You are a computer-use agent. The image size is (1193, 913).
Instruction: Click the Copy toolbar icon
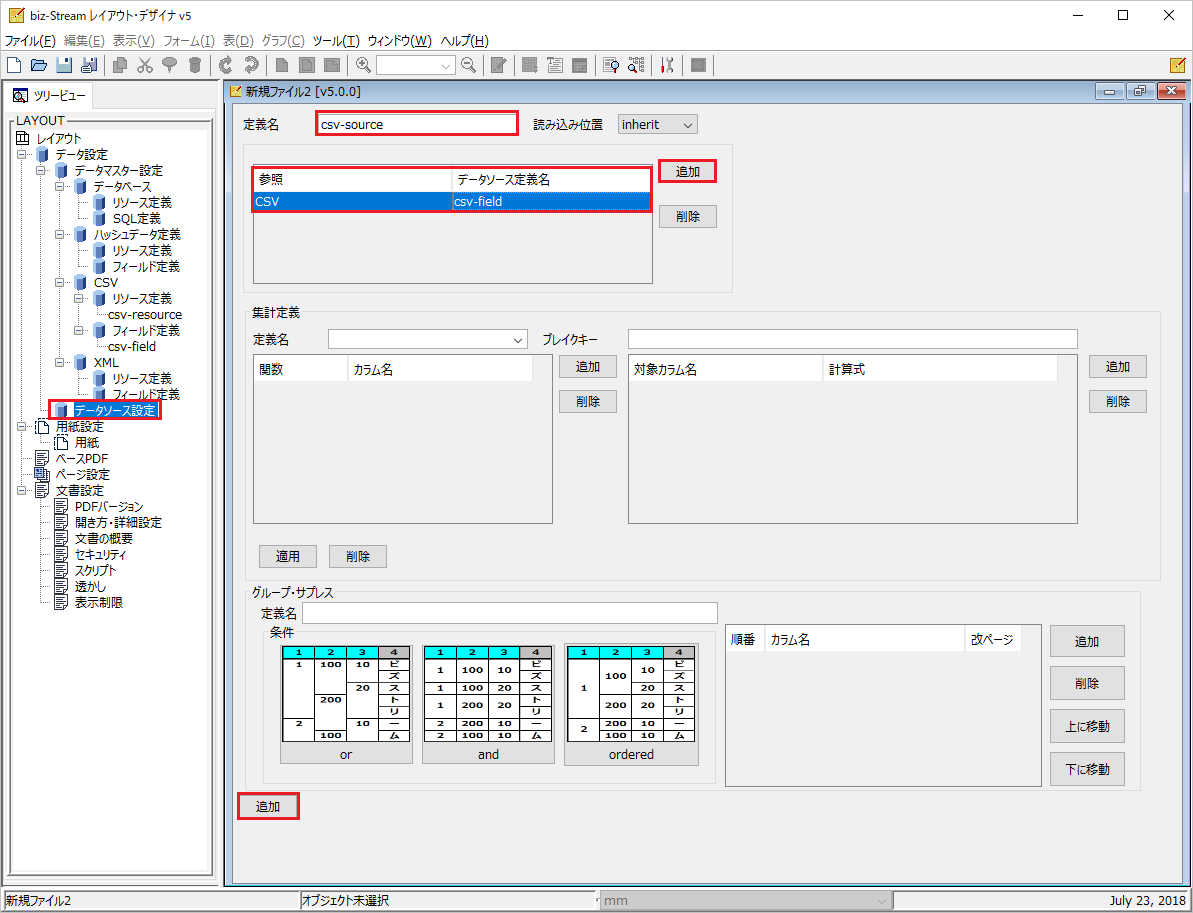click(x=119, y=65)
